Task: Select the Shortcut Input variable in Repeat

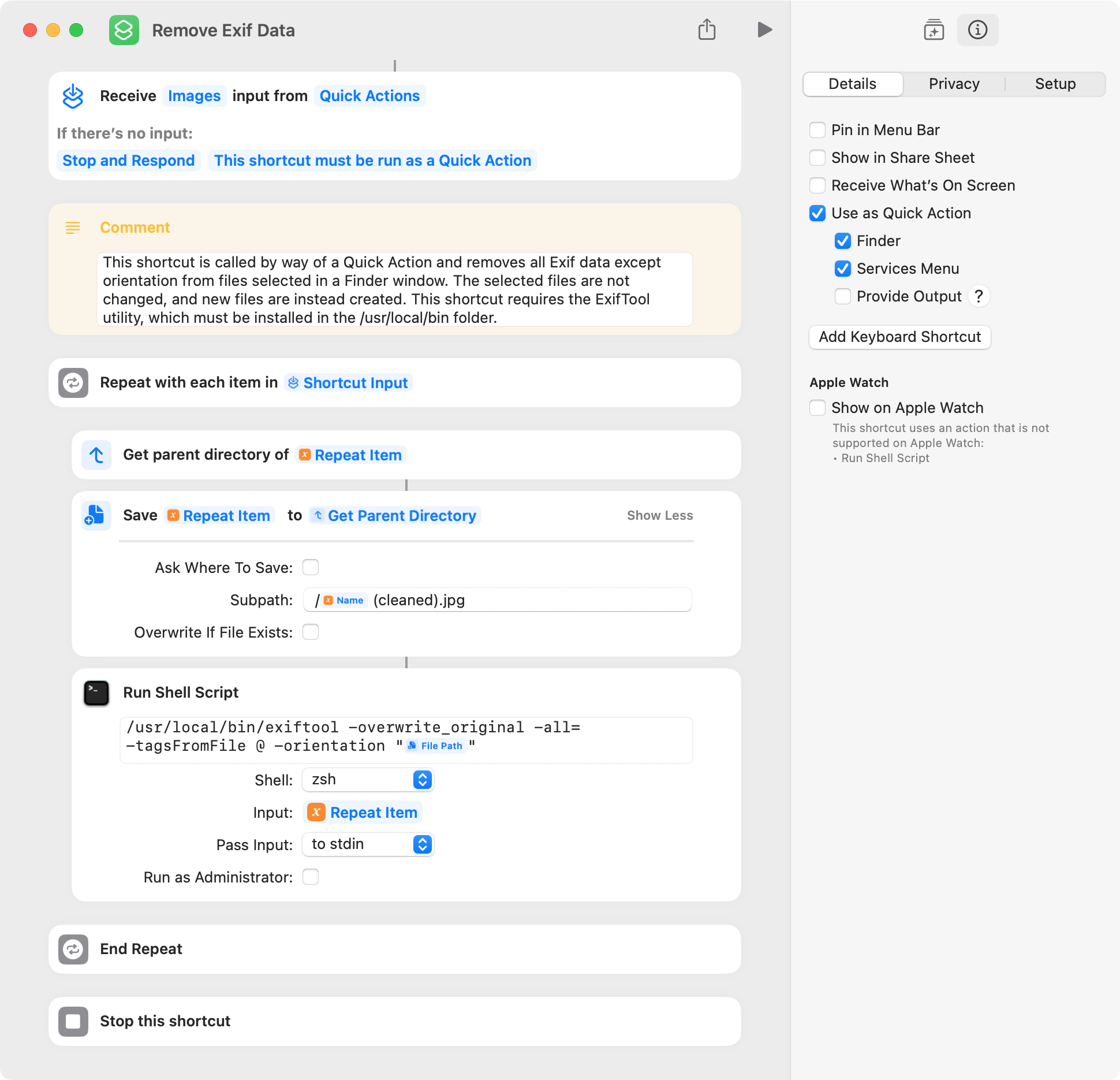Action: click(x=348, y=383)
